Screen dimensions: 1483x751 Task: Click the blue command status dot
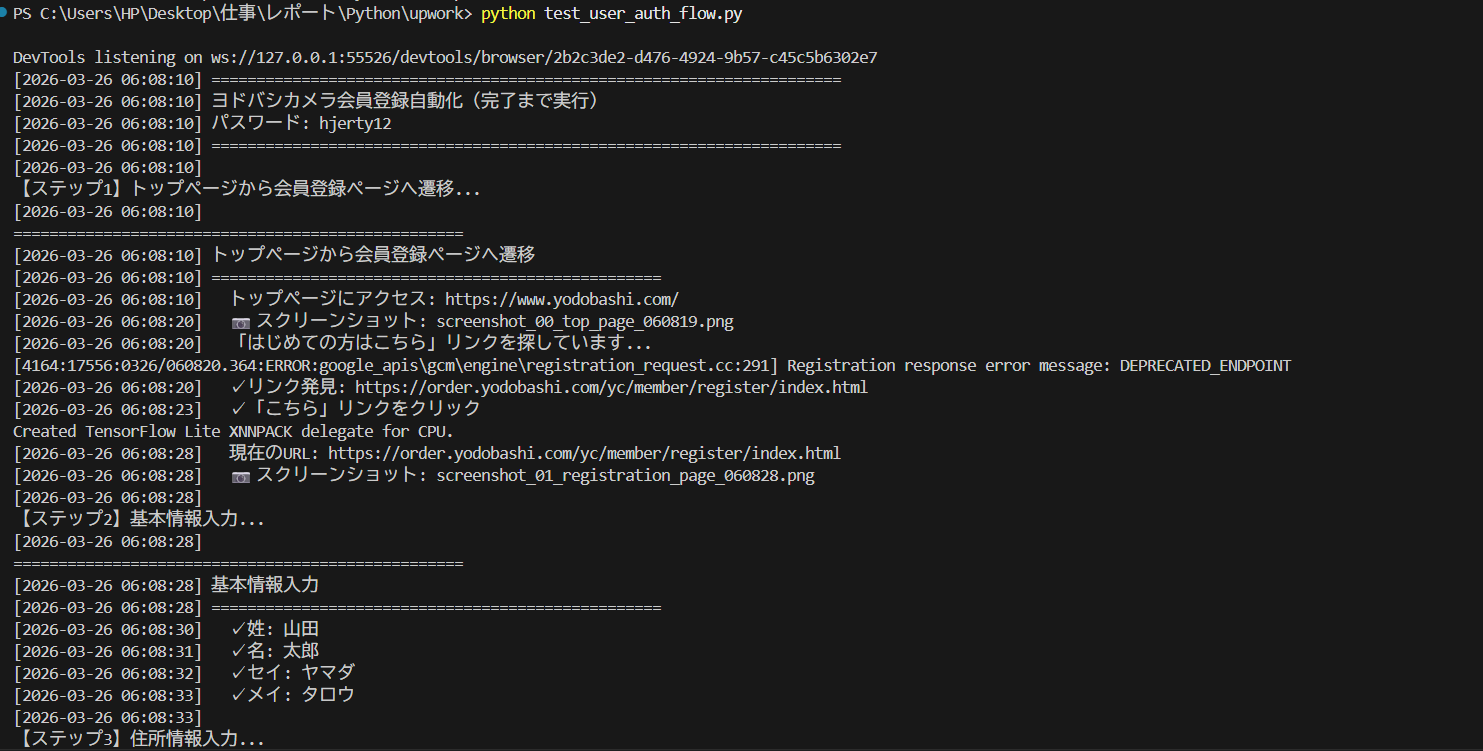5,14
